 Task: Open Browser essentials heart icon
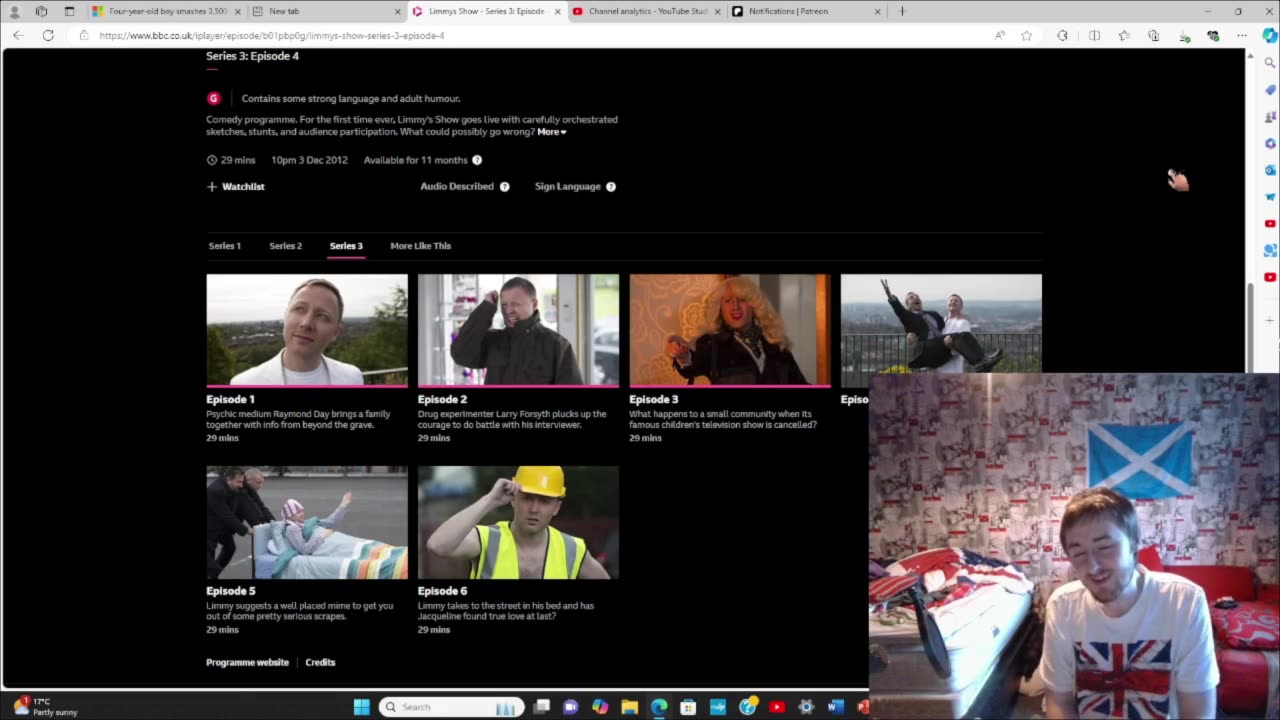click(1213, 35)
